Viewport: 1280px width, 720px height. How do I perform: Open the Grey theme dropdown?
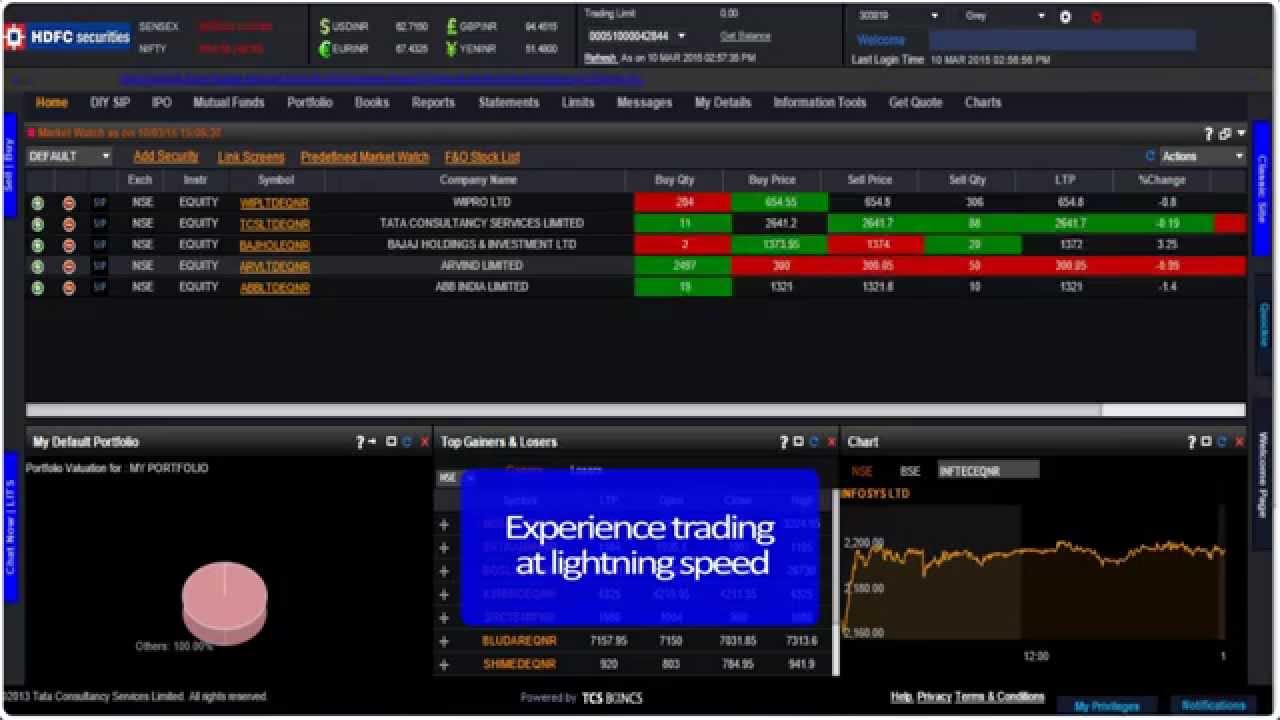coord(1004,17)
